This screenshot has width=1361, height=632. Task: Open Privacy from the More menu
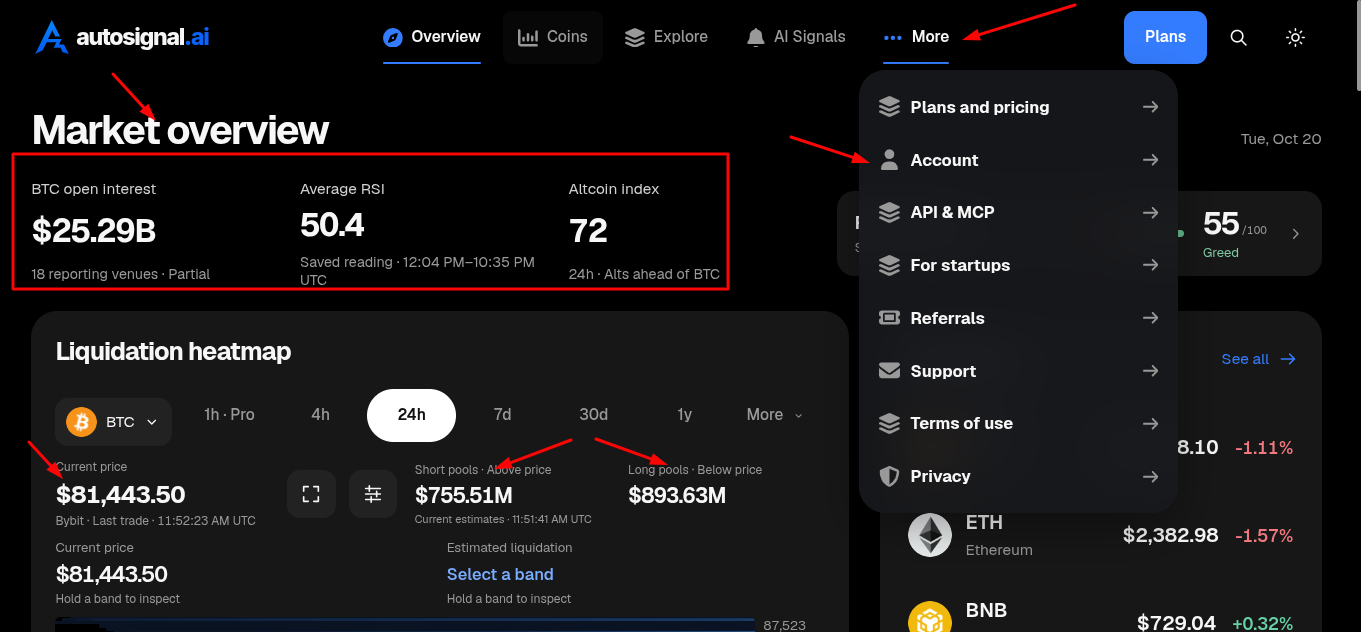pyautogui.click(x=1018, y=476)
